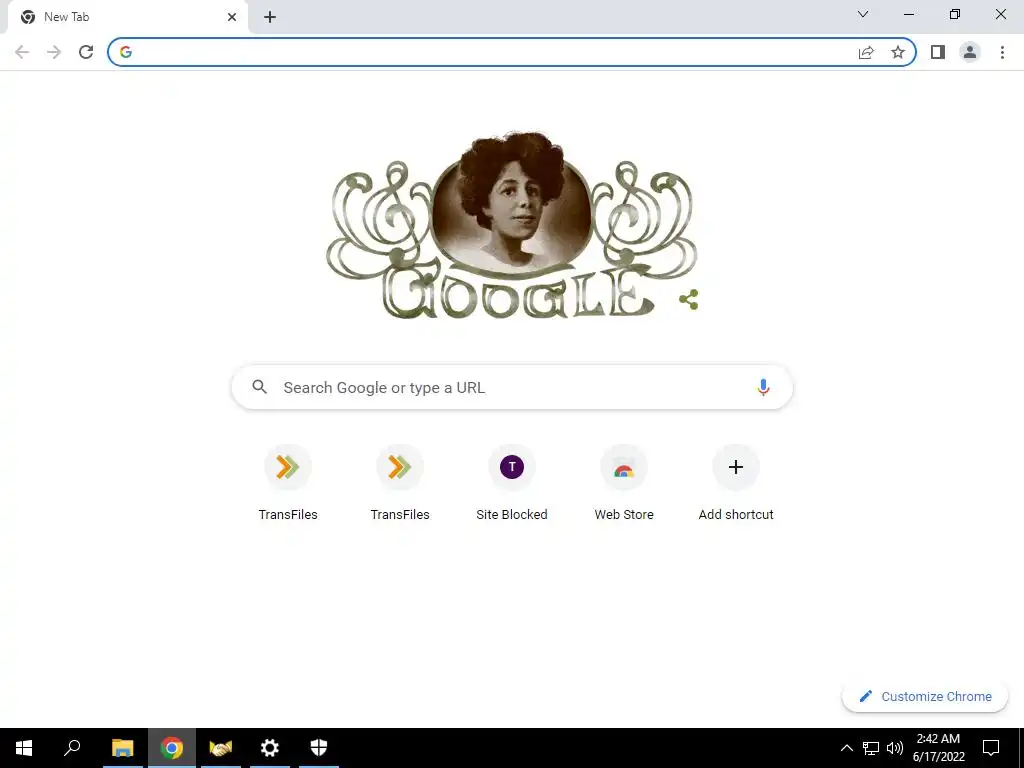1024x768 pixels.
Task: Bookmark this tab with the star icon
Action: [898, 52]
